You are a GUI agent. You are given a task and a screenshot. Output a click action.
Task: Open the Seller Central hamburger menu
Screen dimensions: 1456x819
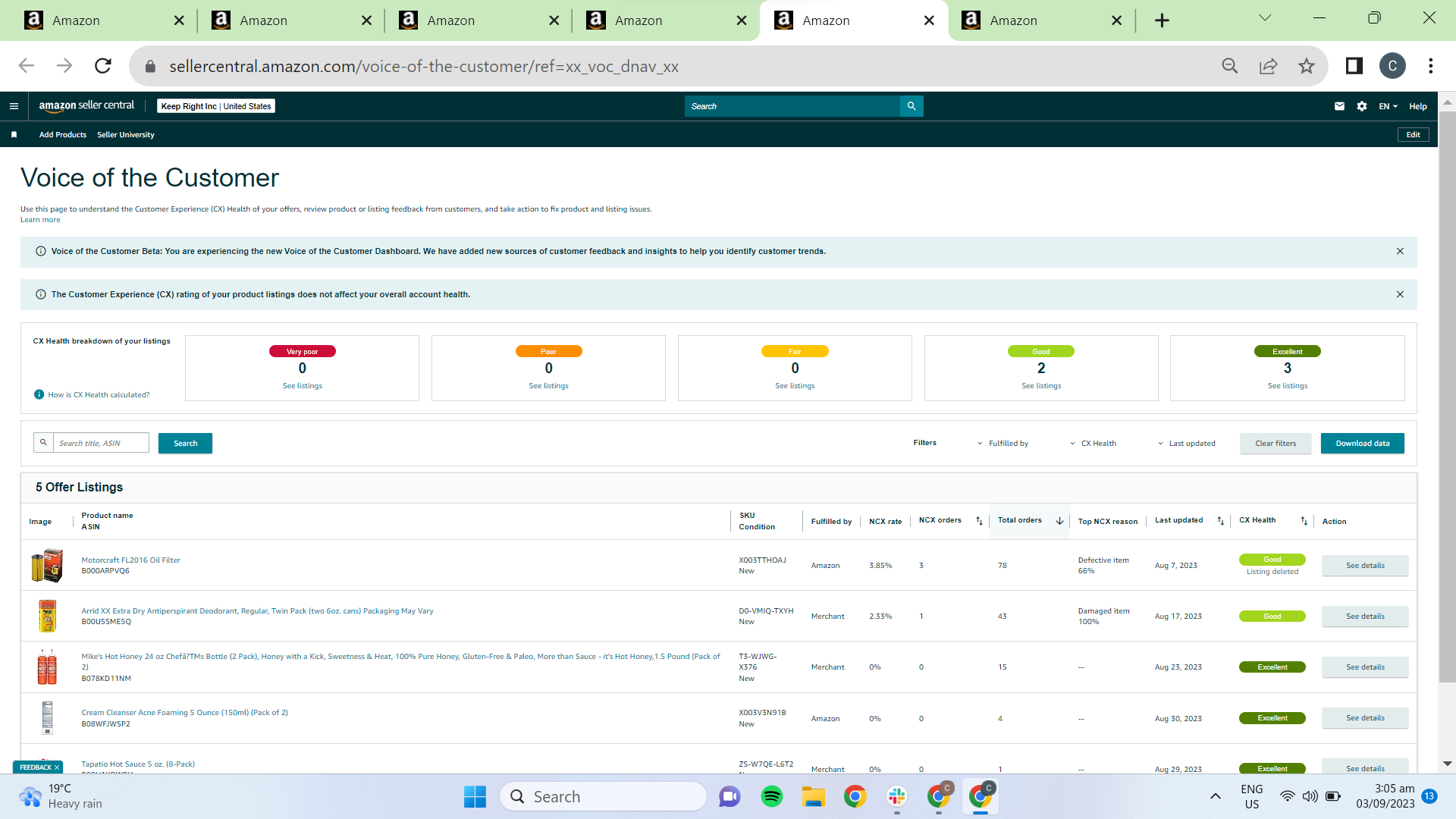[14, 106]
